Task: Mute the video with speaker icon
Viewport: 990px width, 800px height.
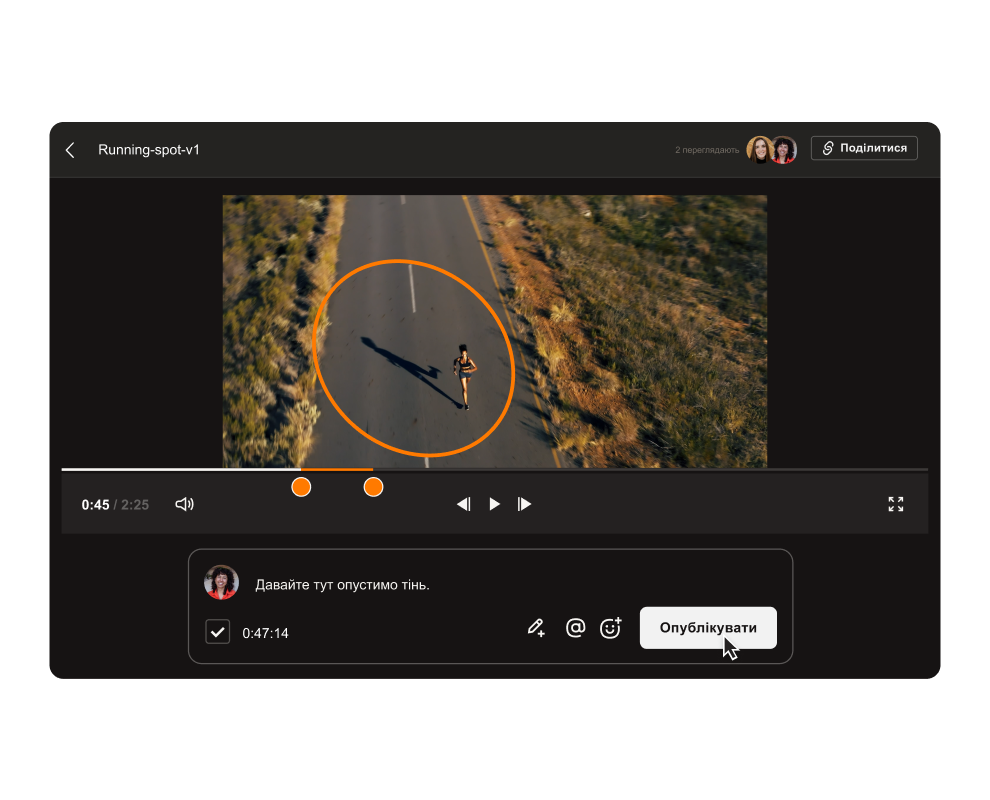Action: (x=184, y=504)
